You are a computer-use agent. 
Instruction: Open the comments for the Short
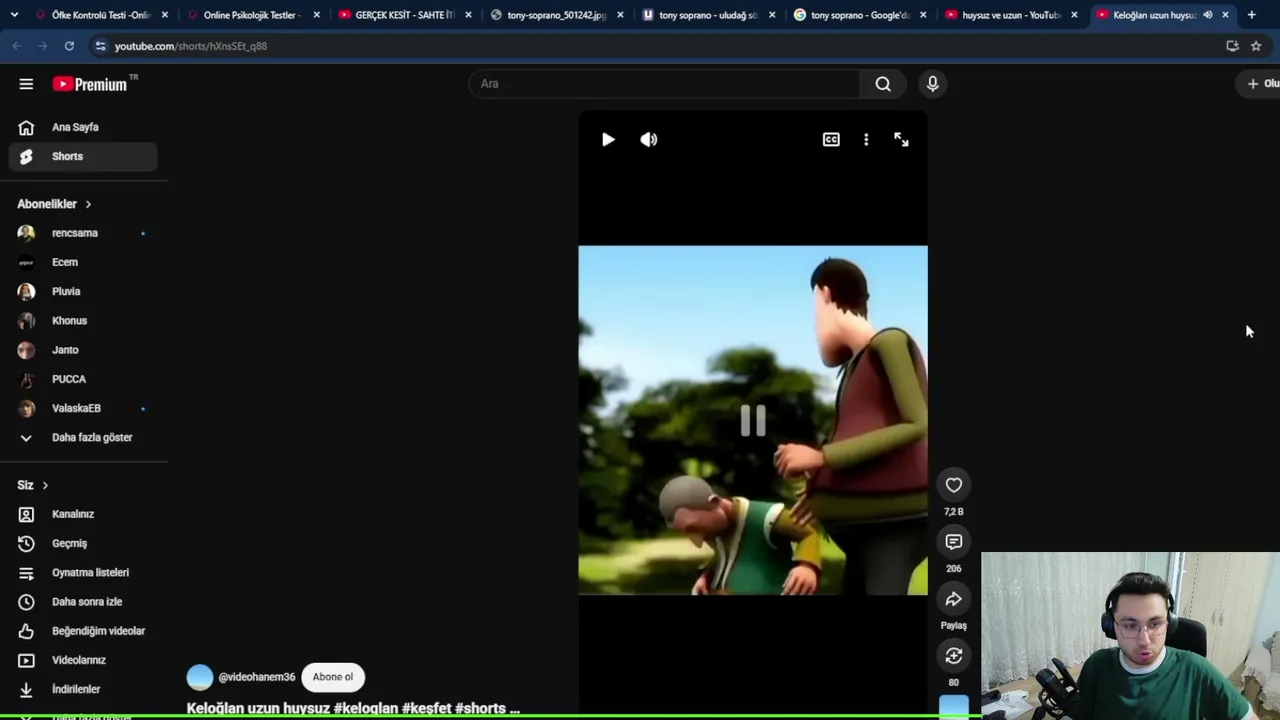pos(954,542)
